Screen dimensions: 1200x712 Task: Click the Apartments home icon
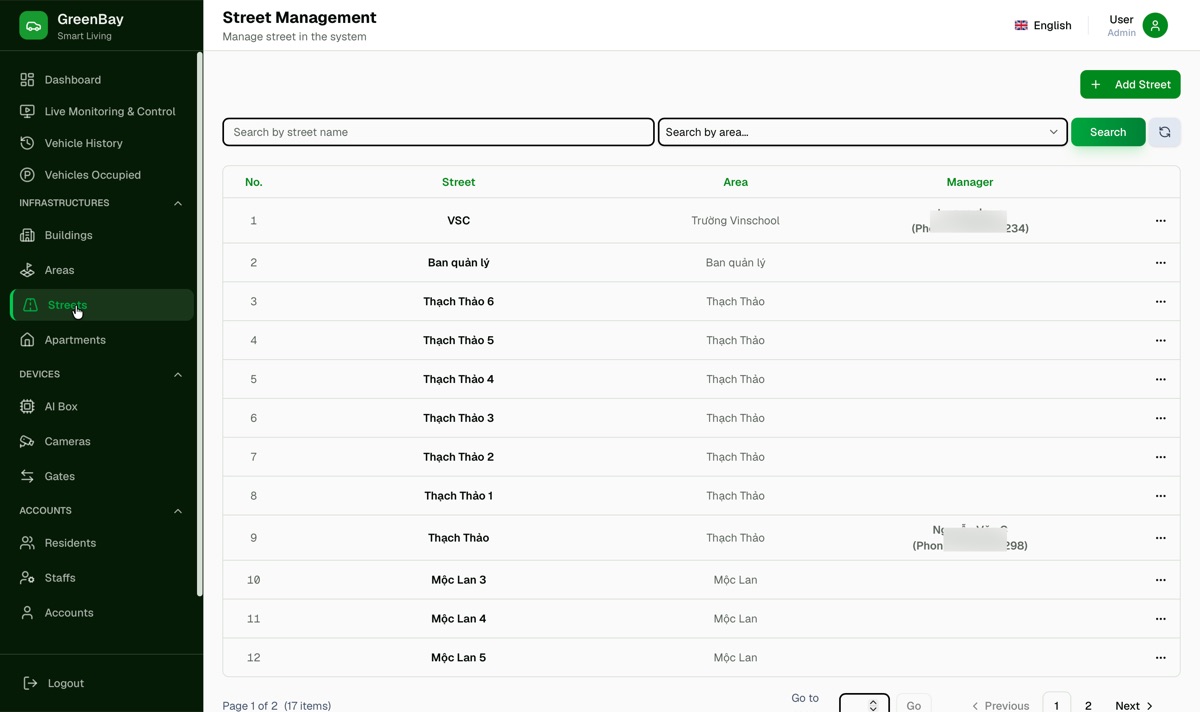click(27, 340)
